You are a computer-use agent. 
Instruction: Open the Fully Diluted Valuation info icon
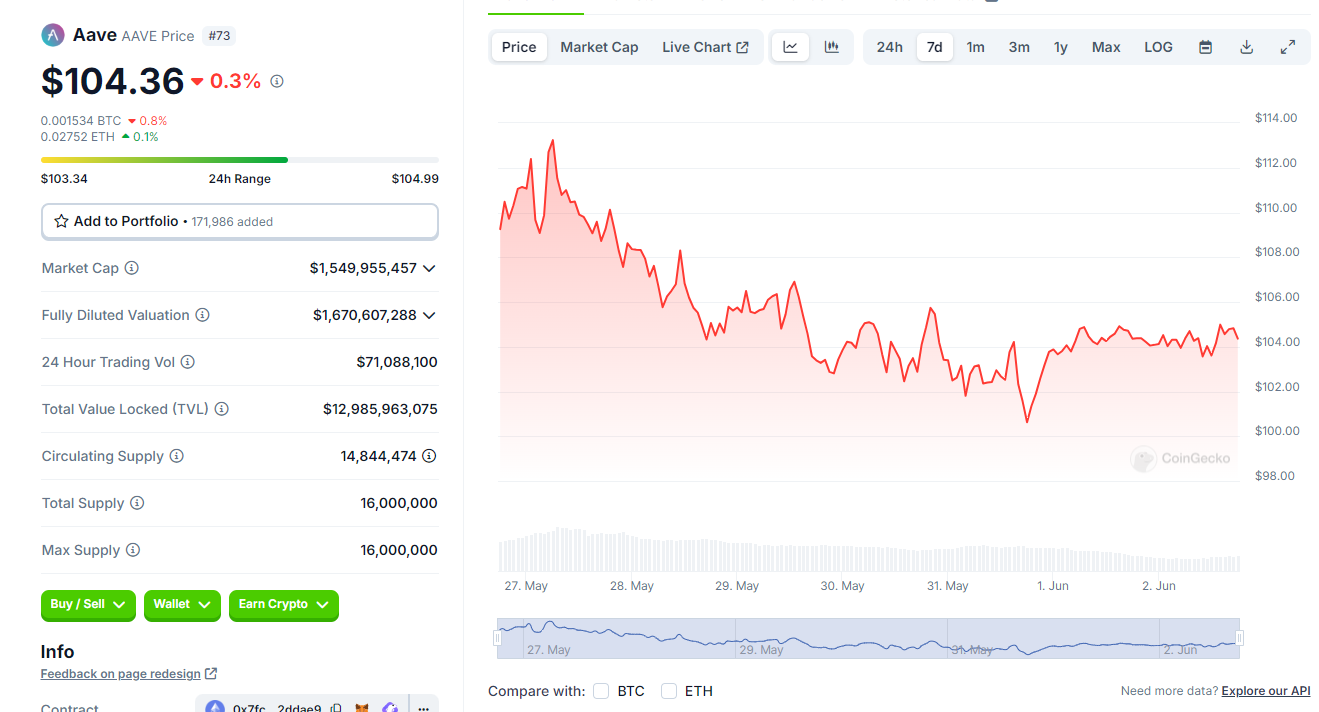(202, 315)
